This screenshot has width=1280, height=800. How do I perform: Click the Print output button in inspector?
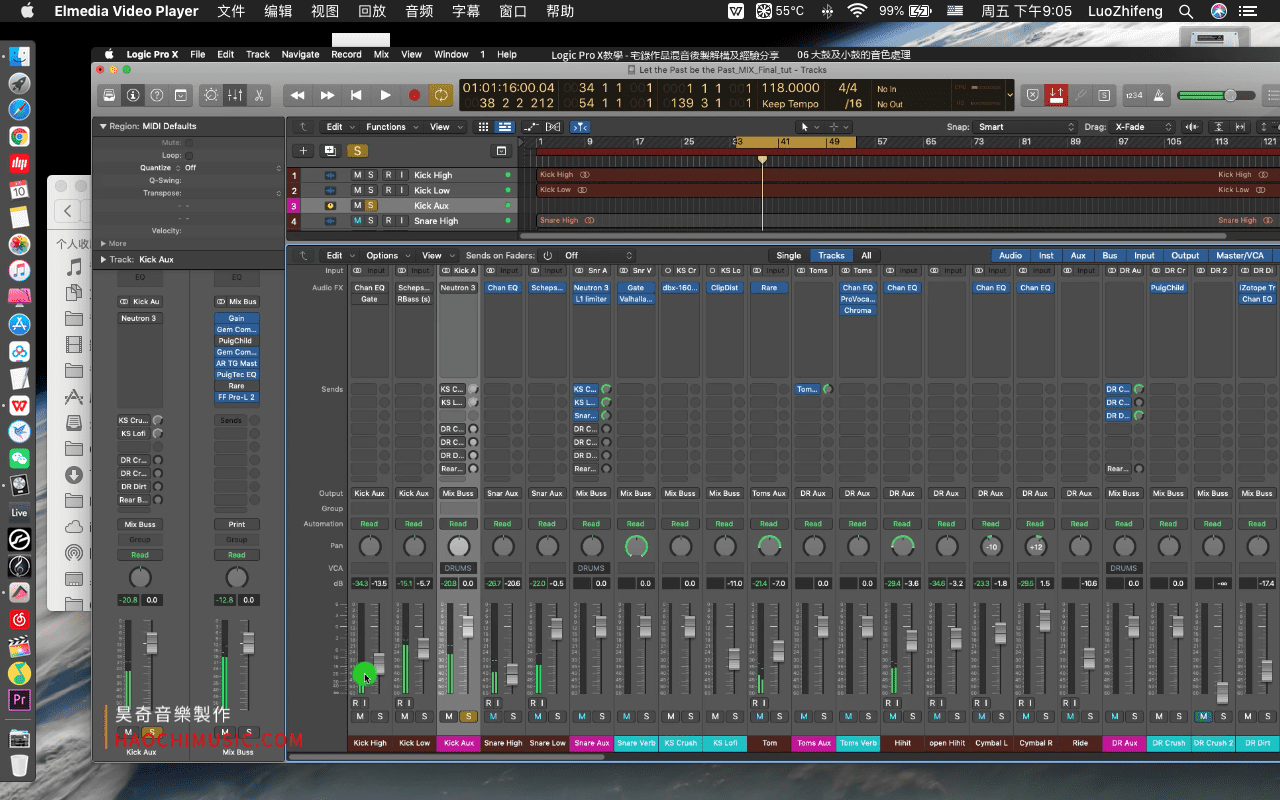(x=237, y=524)
